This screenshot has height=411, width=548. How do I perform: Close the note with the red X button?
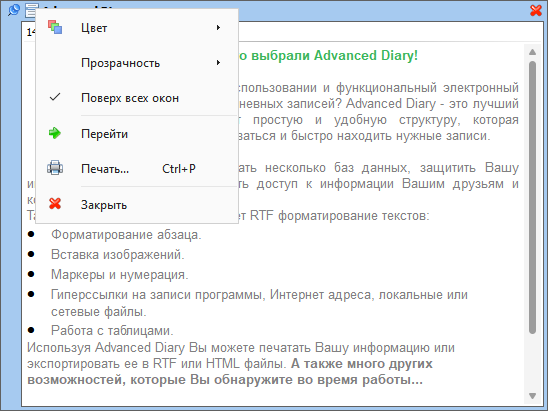(536, 10)
